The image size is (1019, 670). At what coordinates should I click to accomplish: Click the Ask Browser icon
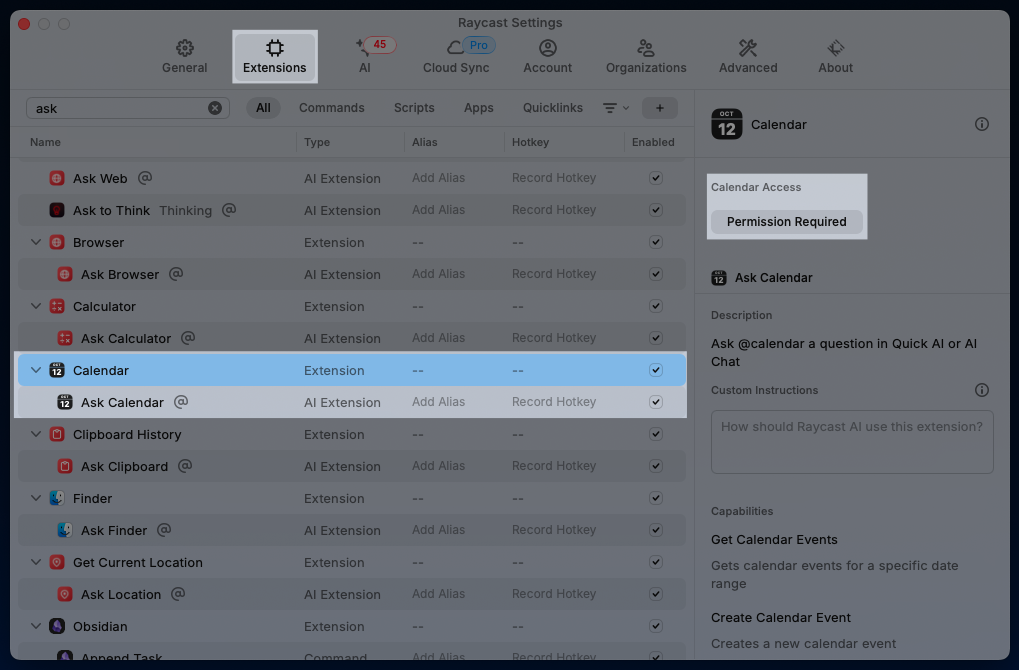pyautogui.click(x=65, y=274)
